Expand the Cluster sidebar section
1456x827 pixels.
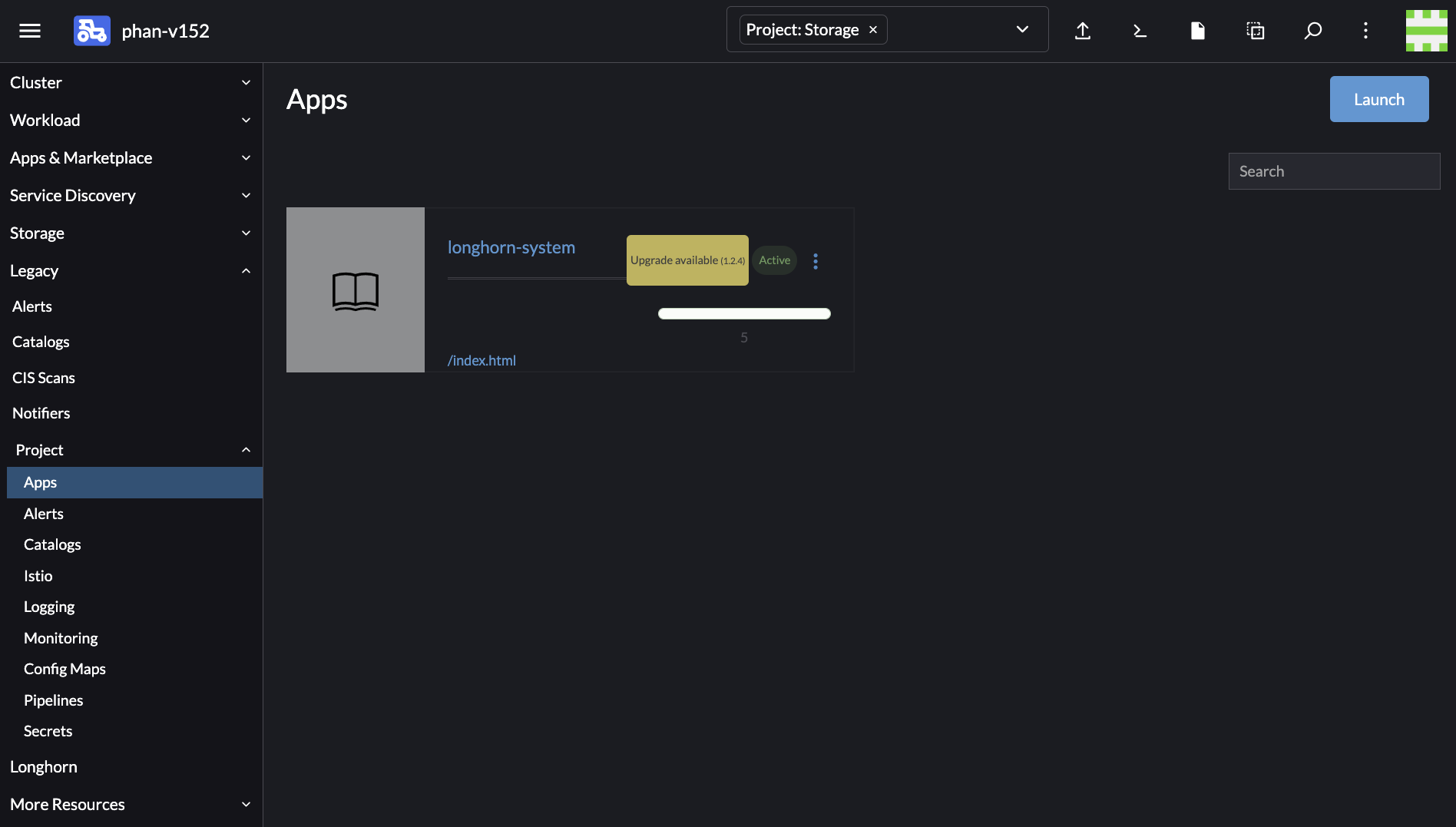tap(131, 82)
